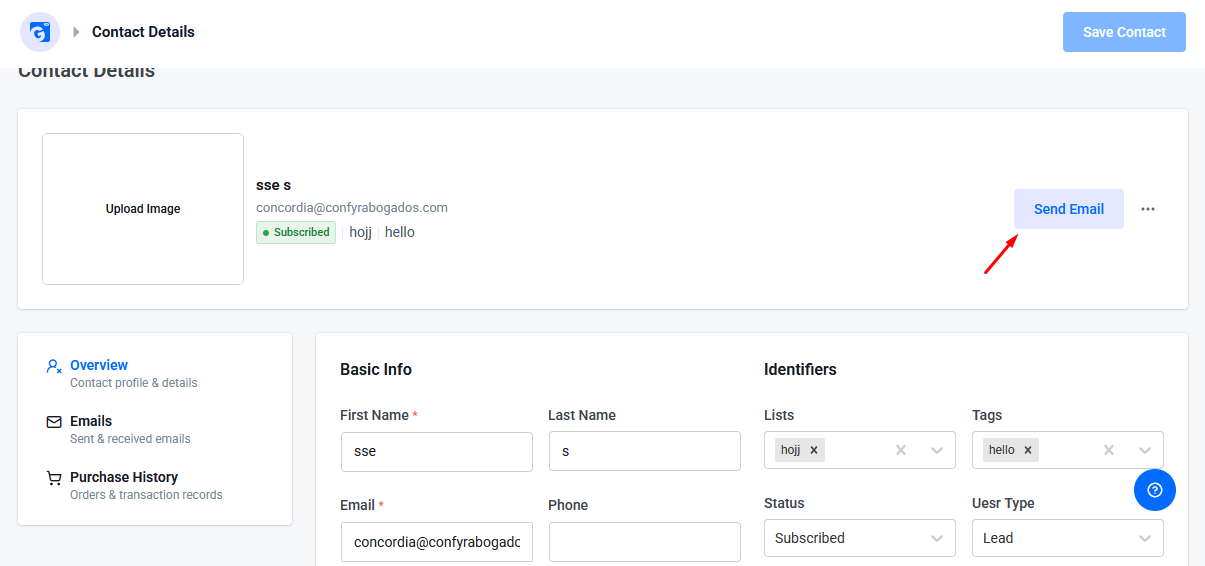The width and height of the screenshot is (1205, 566).
Task: Open the User Type dropdown showing Lead
Action: (1068, 538)
